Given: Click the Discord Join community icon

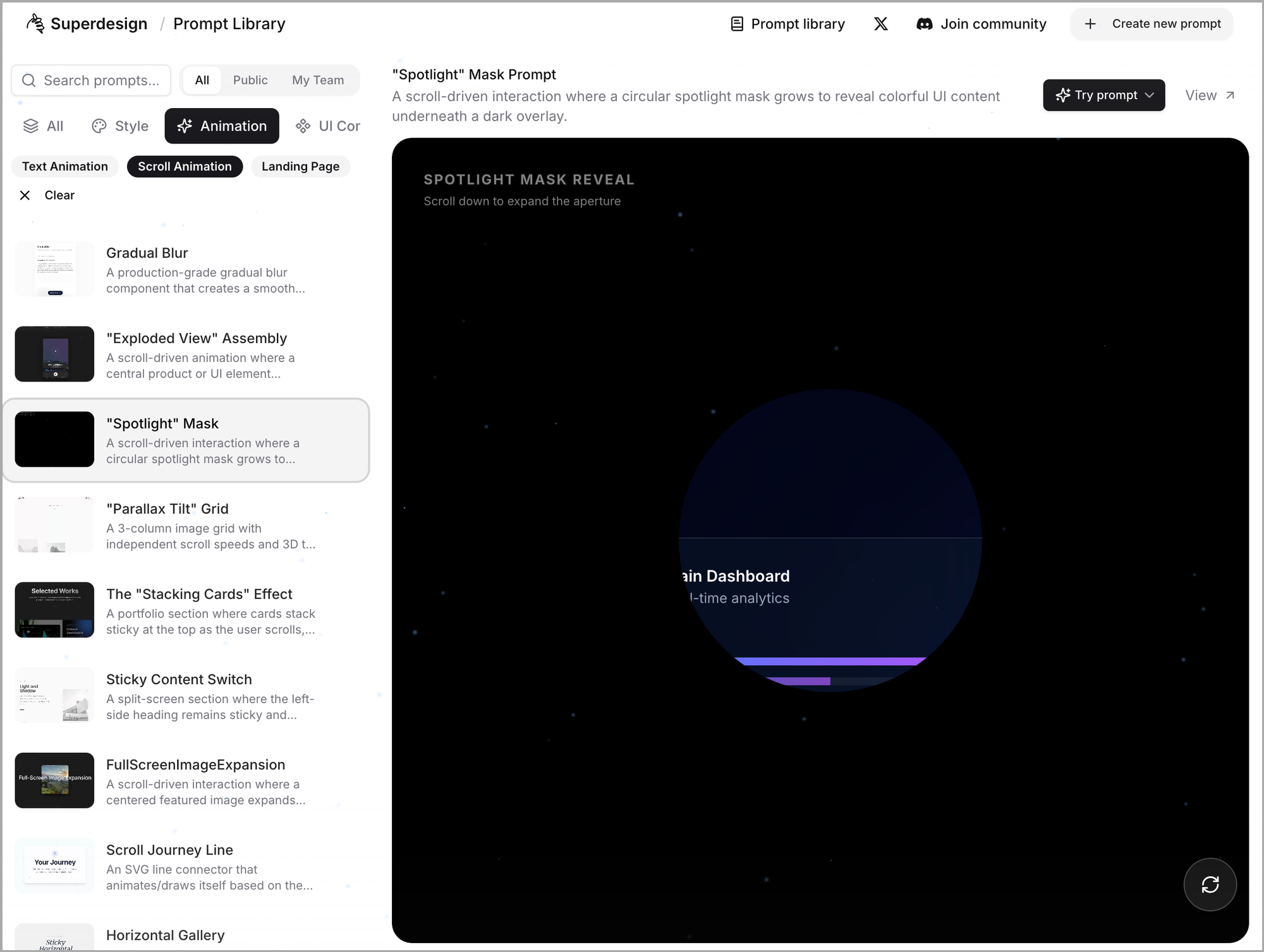Looking at the screenshot, I should (x=924, y=24).
